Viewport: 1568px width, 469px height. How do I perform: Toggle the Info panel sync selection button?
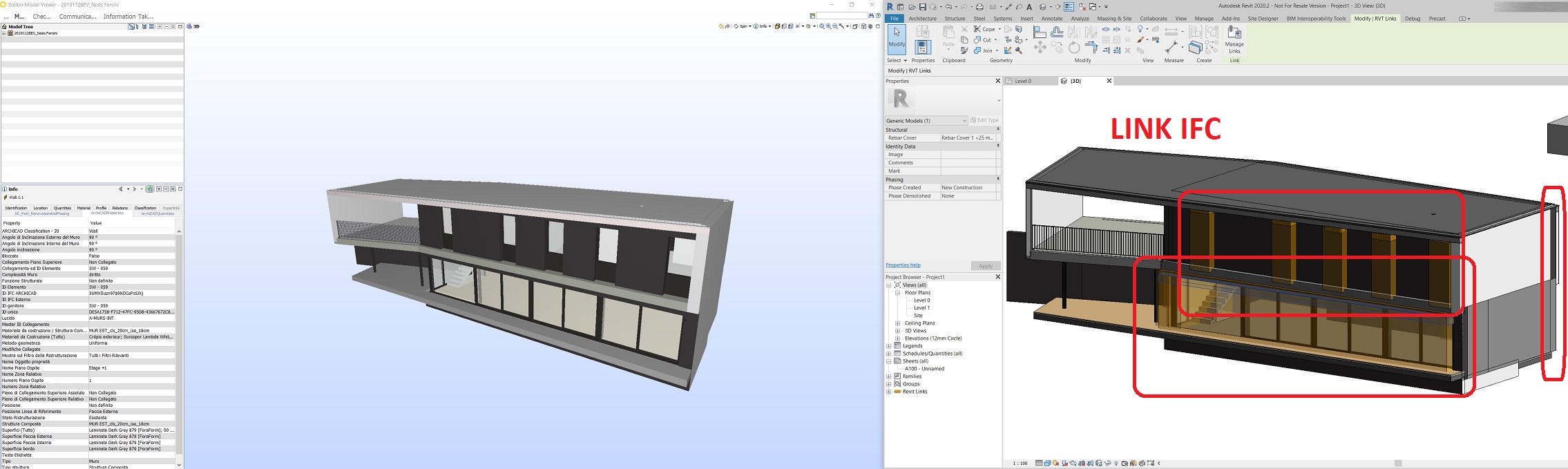tap(150, 189)
